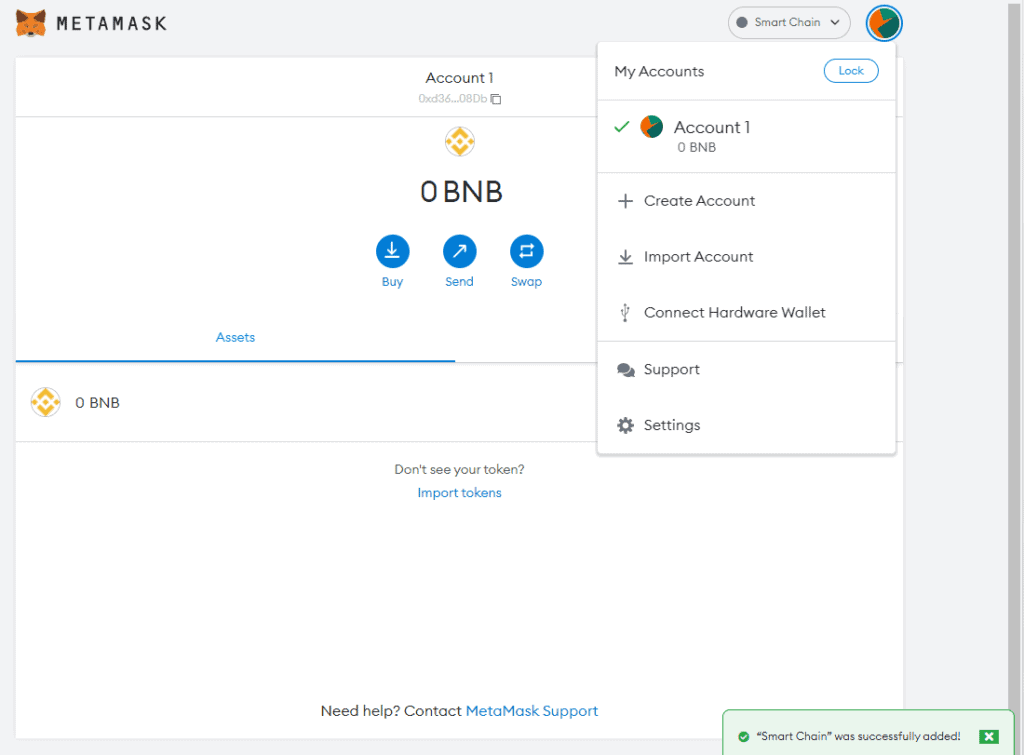Lock the wallet with the Lock button
Screen dimensions: 1024x755
851,71
